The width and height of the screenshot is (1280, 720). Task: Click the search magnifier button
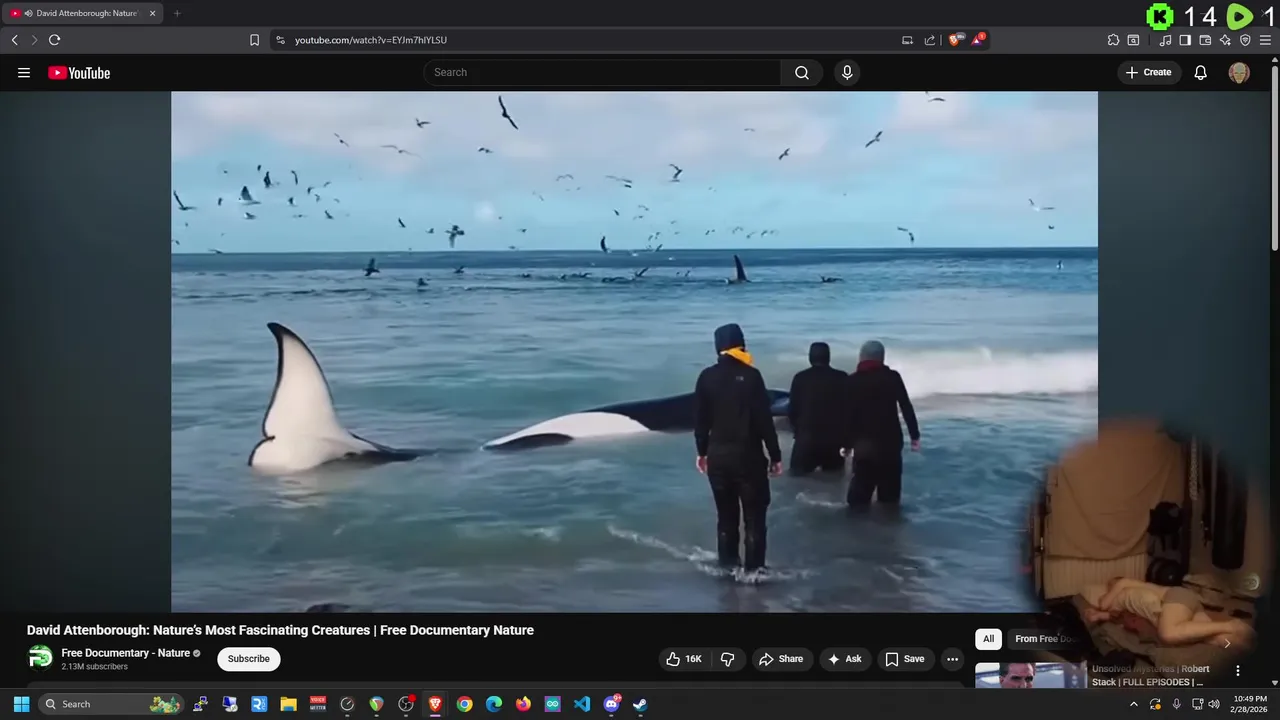[x=802, y=73]
